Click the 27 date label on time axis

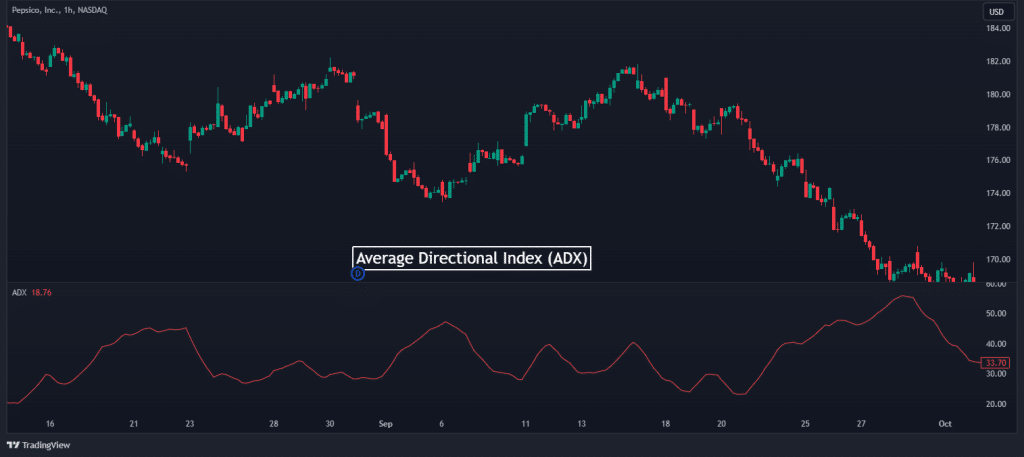[861, 424]
